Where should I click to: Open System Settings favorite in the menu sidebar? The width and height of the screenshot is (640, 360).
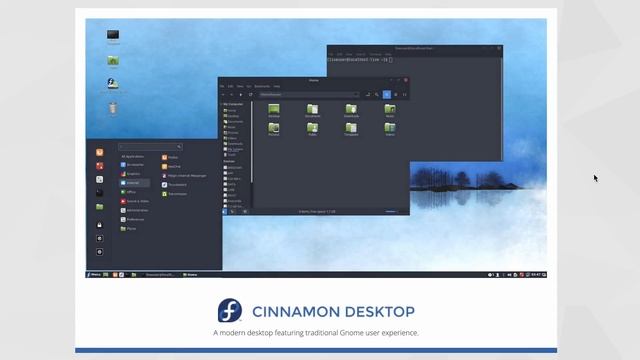(100, 179)
